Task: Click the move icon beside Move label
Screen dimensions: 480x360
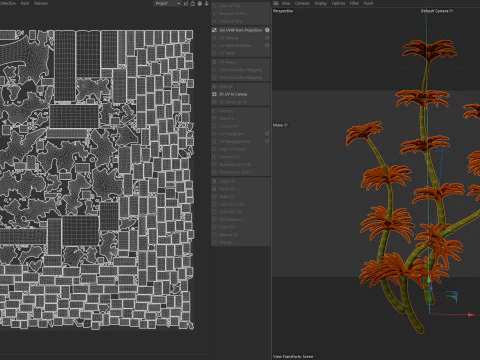Action: tap(286, 125)
